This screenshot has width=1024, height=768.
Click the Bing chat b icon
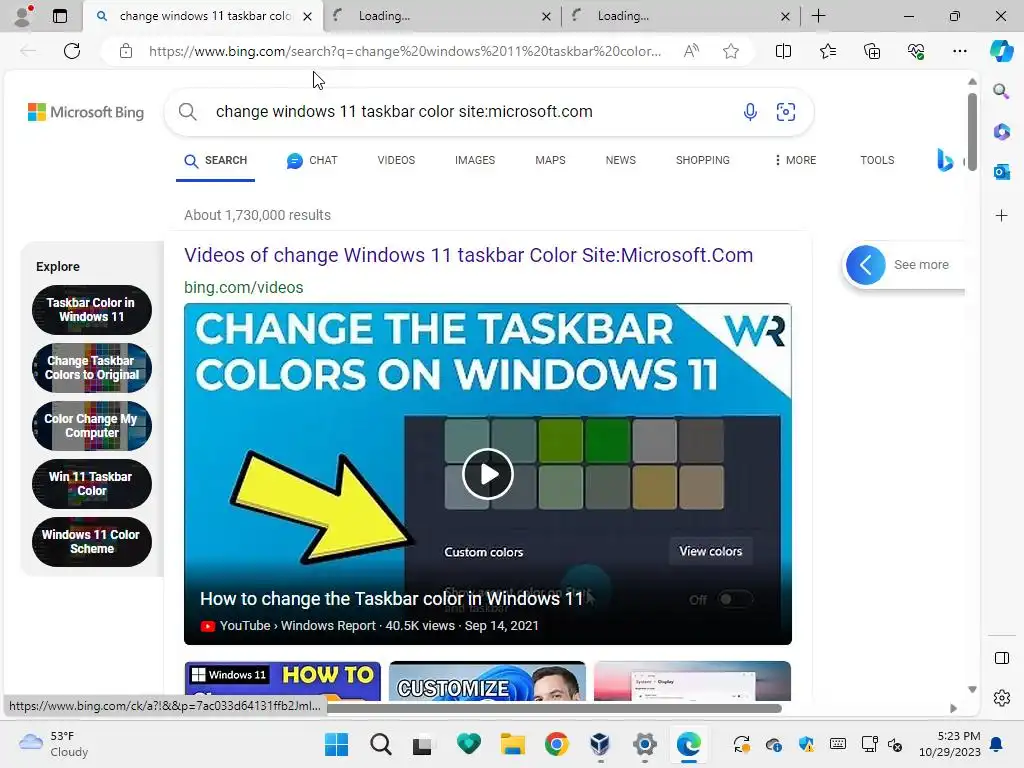pos(945,160)
